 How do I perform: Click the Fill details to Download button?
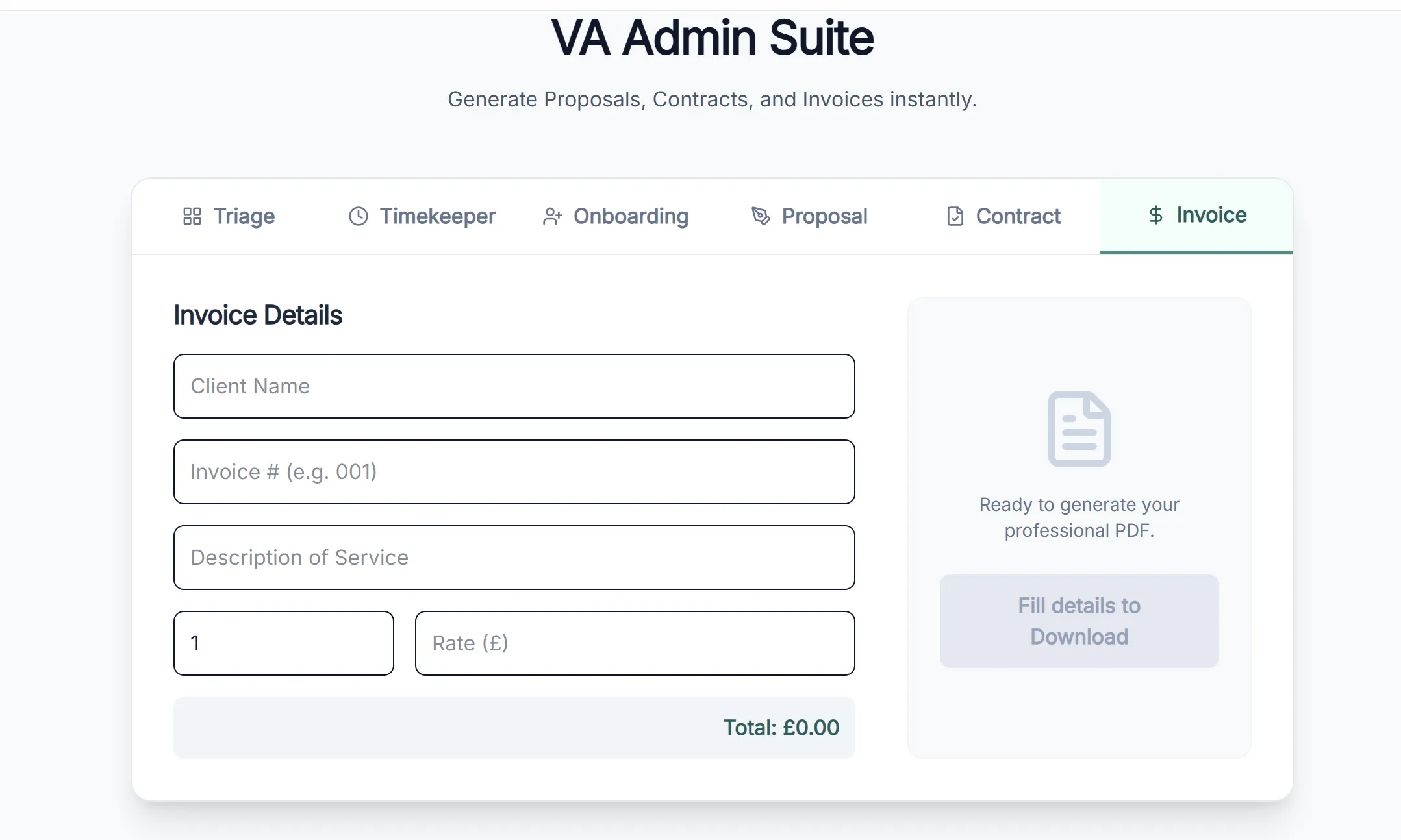1079,621
